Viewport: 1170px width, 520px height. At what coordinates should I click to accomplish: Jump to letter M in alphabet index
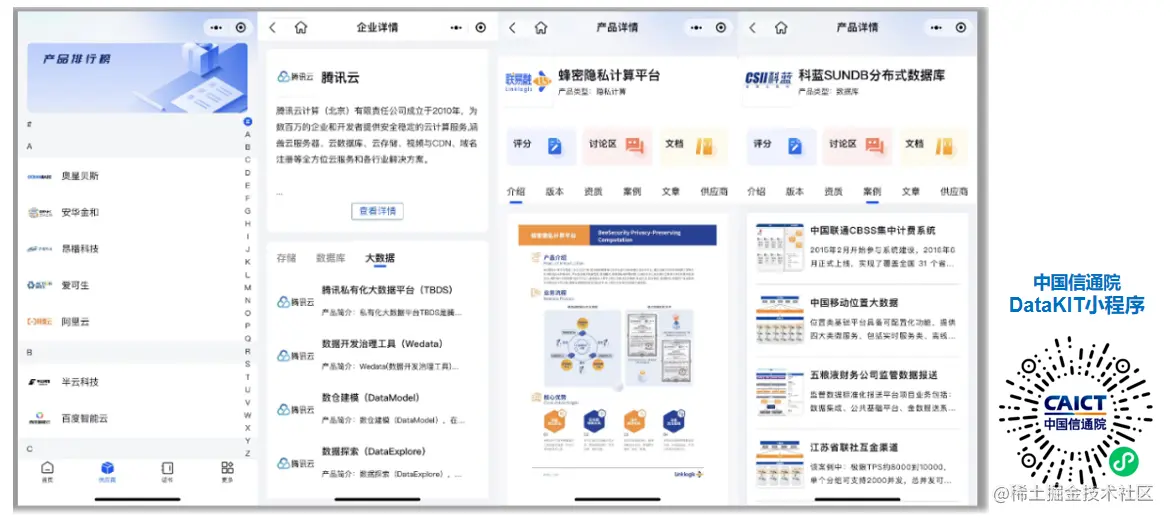pos(248,288)
